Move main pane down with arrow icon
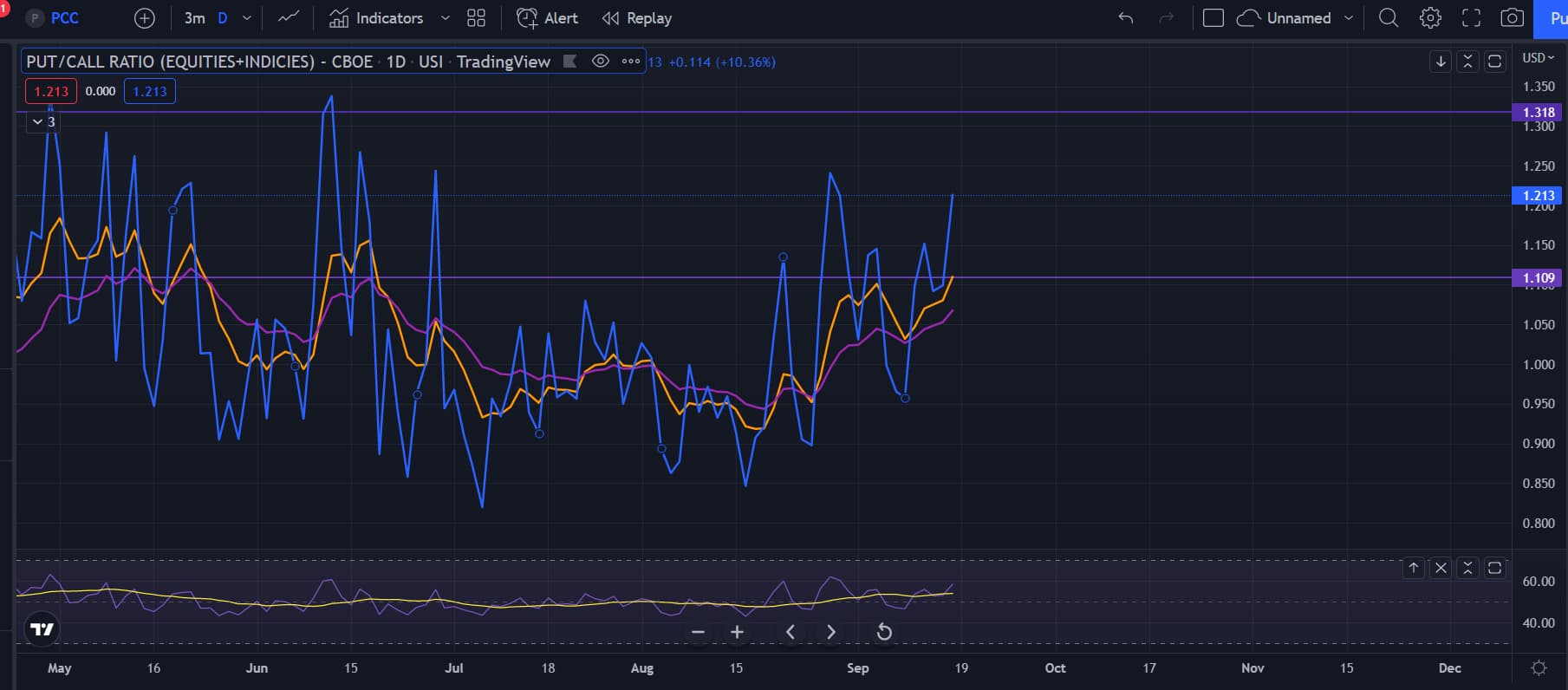 (x=1441, y=62)
